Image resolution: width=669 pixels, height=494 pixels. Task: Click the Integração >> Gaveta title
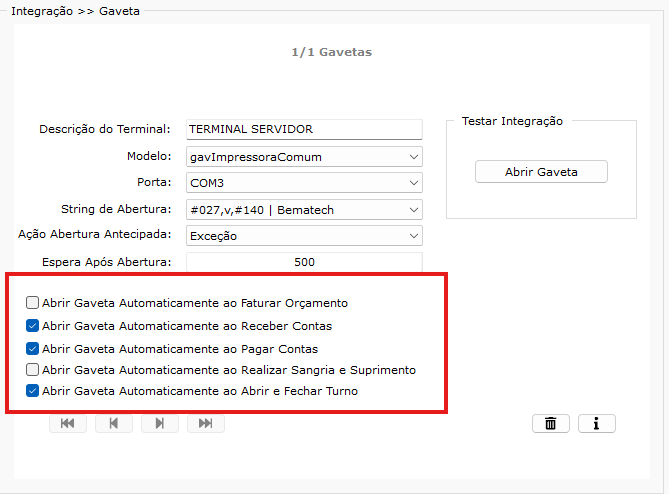[76, 11]
